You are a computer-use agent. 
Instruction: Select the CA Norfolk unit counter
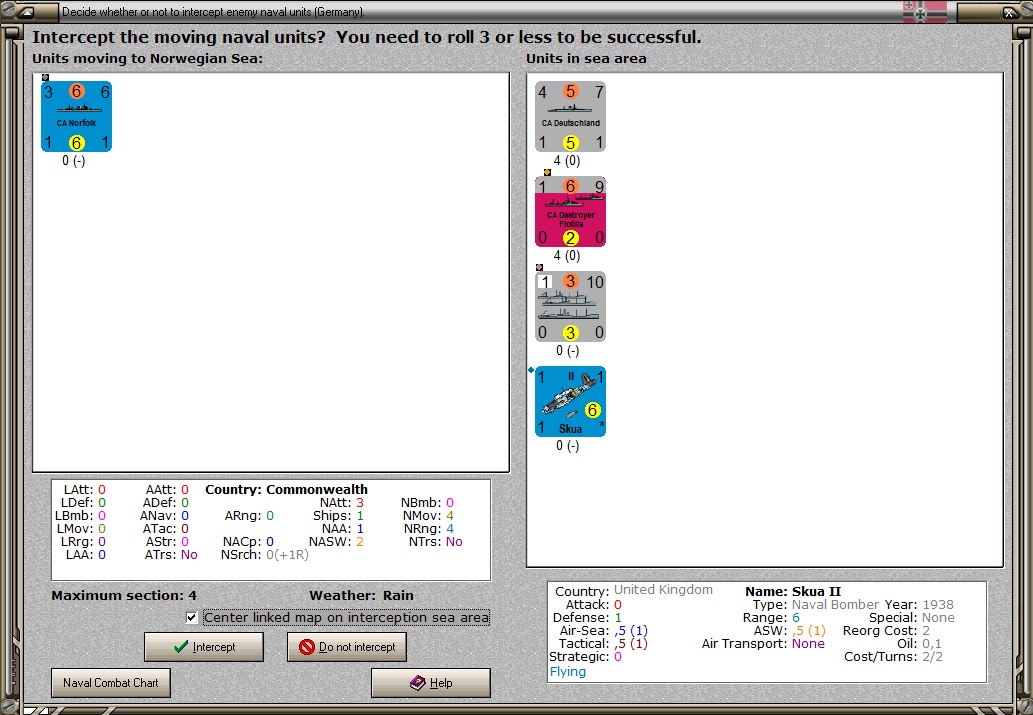pos(76,117)
